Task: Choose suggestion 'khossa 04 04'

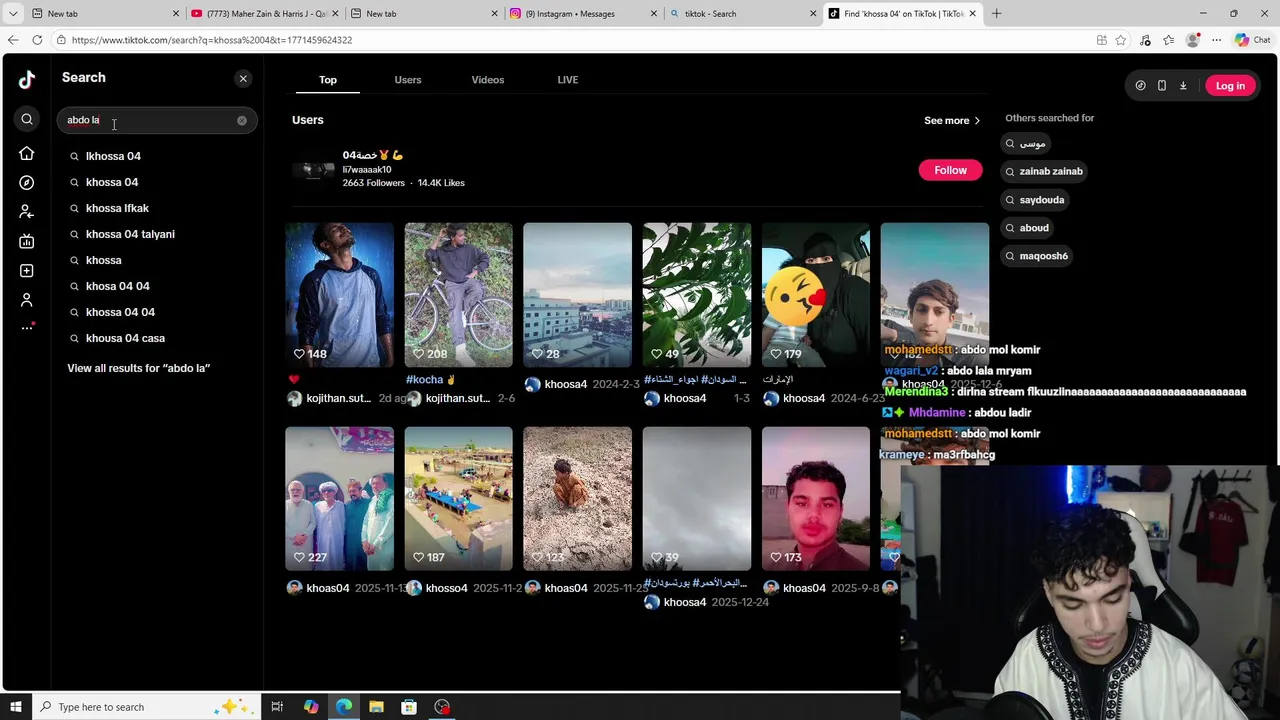Action: (x=120, y=312)
